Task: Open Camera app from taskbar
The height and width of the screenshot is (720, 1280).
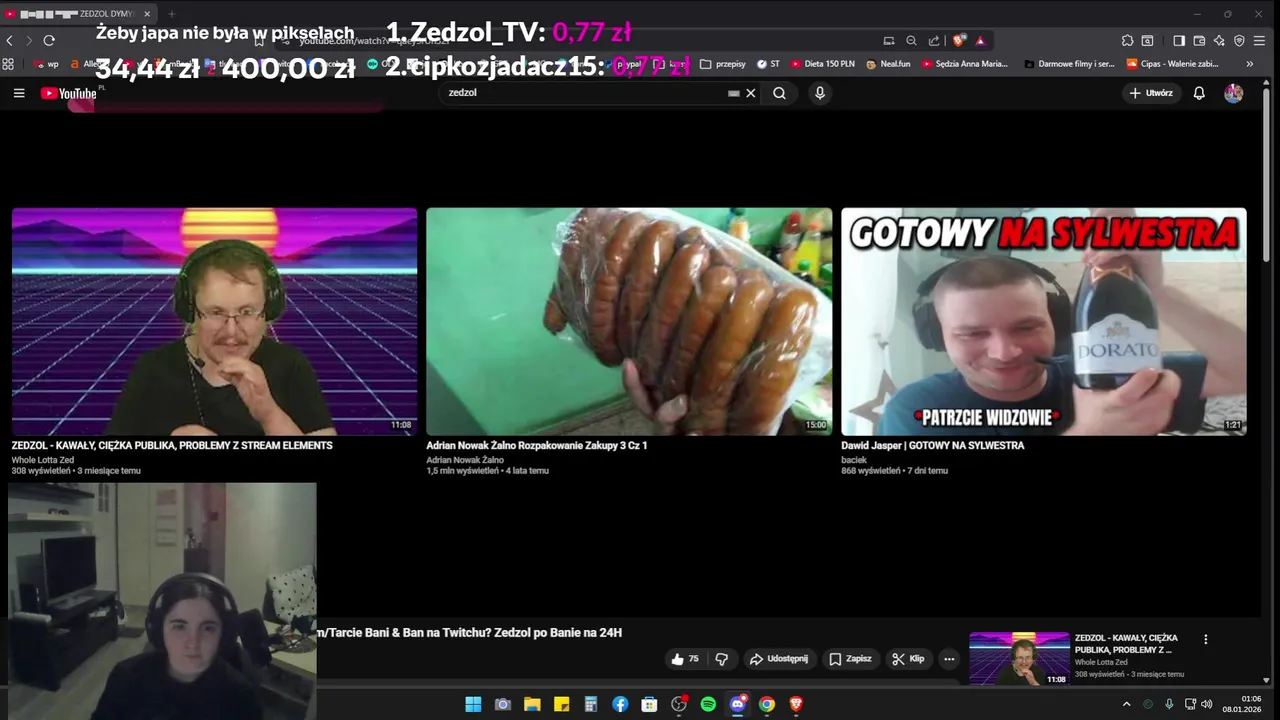Action: coord(503,704)
